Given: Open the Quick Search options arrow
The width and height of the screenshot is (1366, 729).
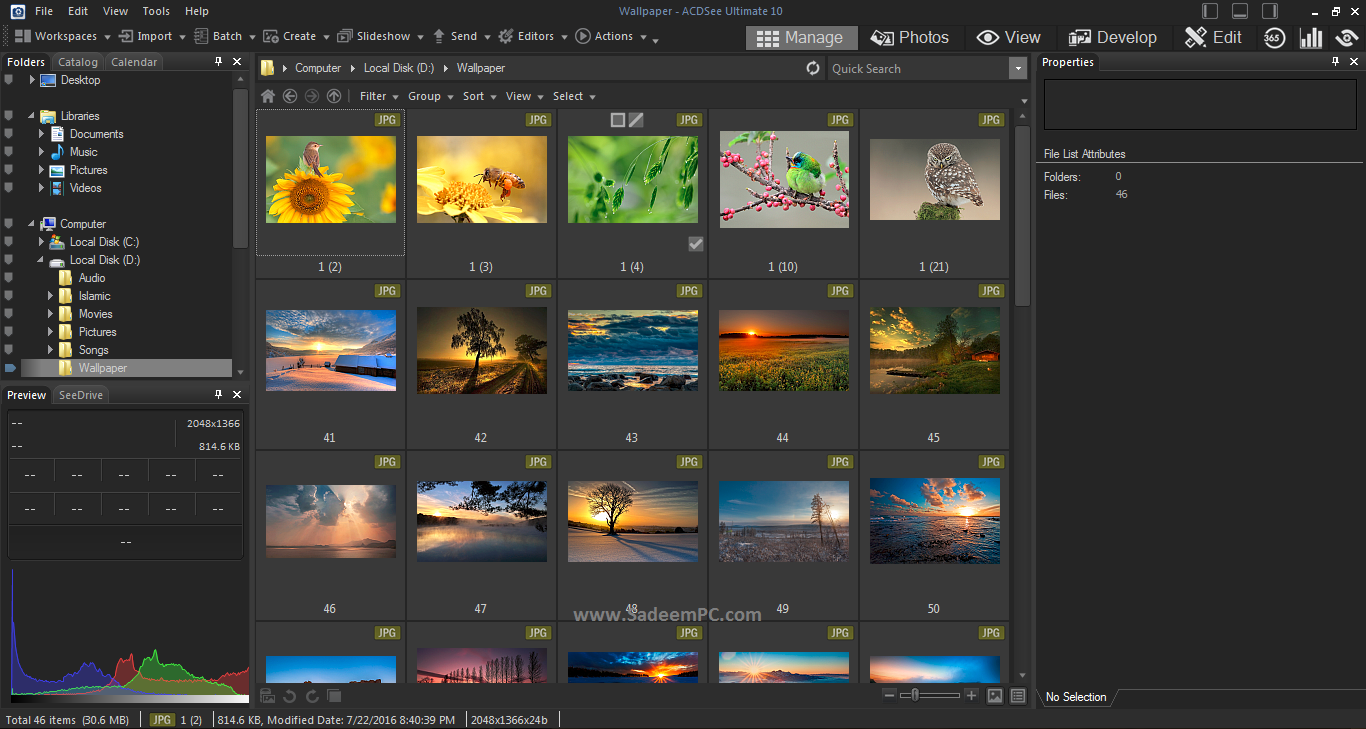Looking at the screenshot, I should click(1018, 68).
